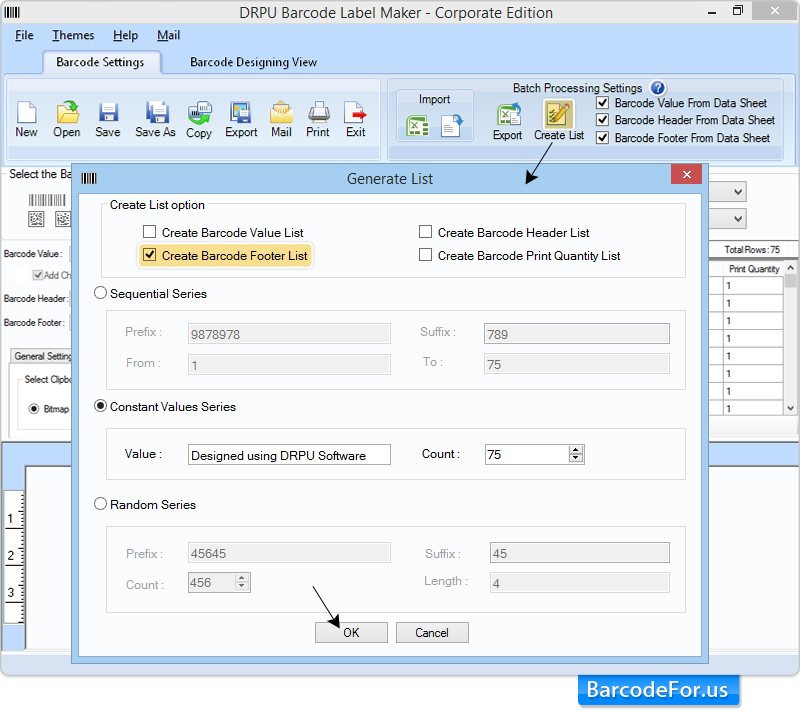Click the Cancel button

432,632
